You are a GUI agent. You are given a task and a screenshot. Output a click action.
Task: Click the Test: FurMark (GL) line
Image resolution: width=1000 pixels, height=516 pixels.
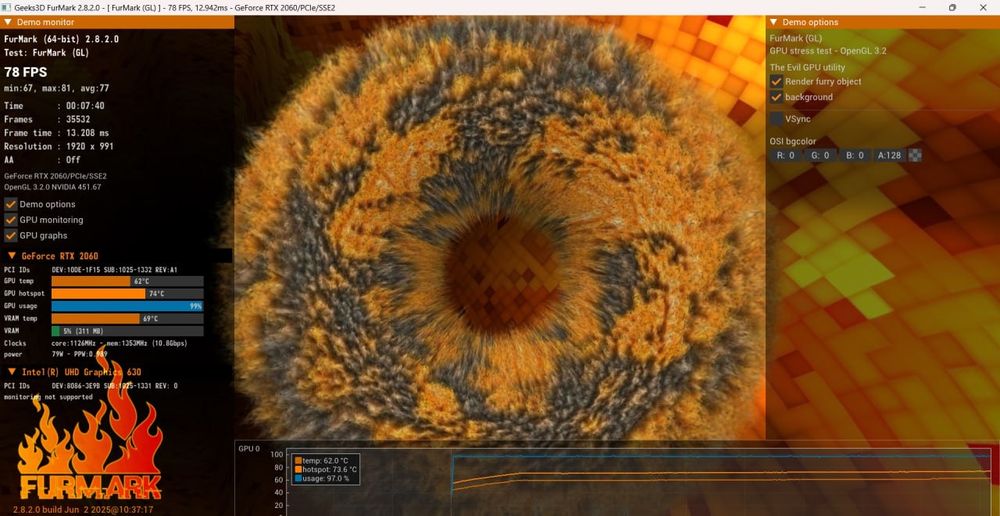(x=49, y=52)
